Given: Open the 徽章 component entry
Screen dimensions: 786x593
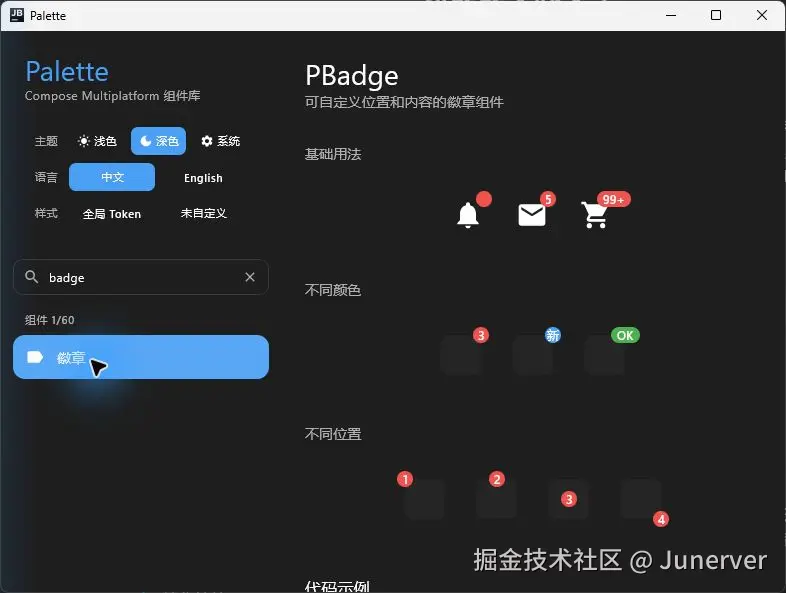Looking at the screenshot, I should point(141,357).
